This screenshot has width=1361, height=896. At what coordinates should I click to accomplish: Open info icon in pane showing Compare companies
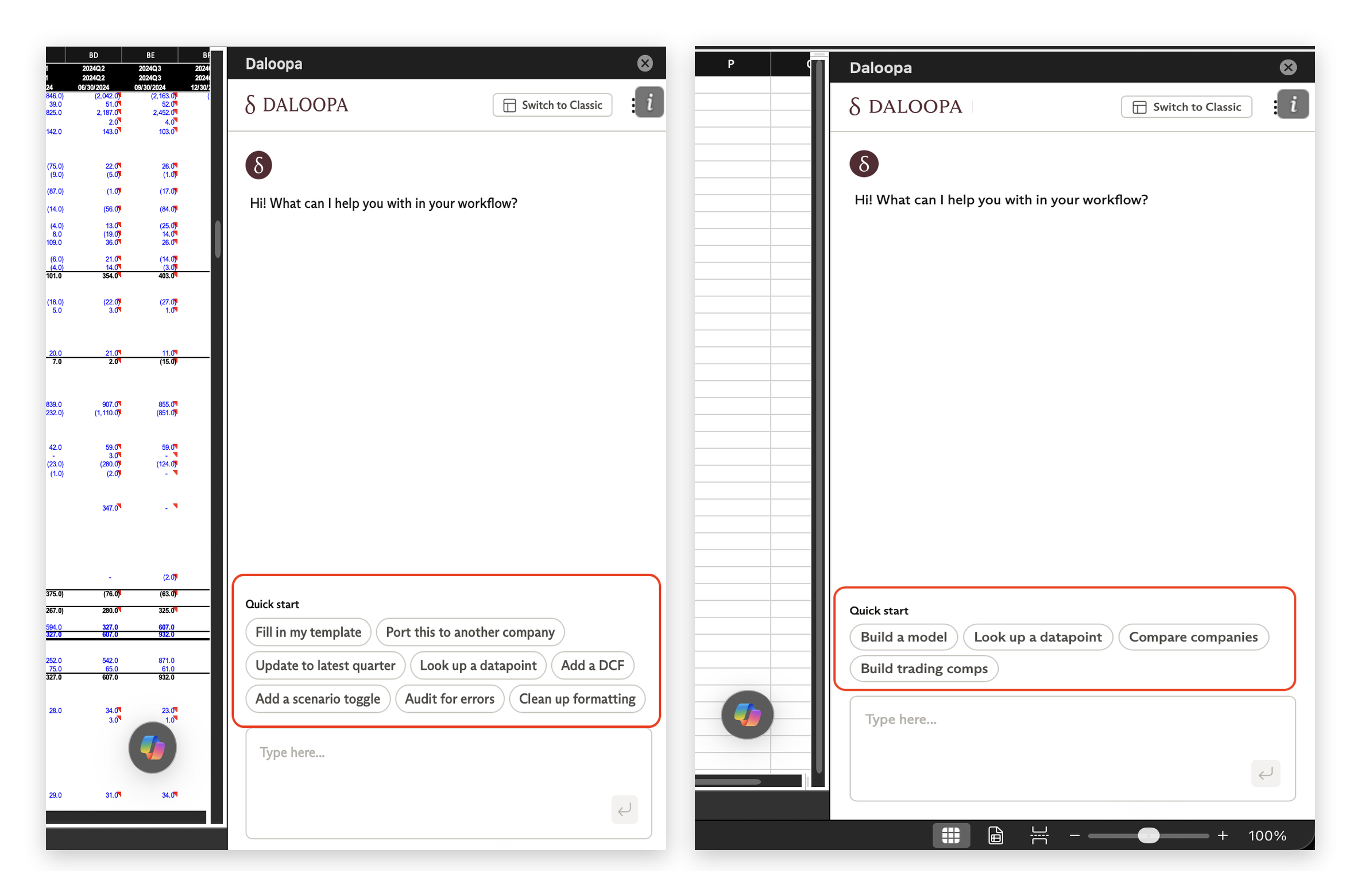pyautogui.click(x=1292, y=104)
